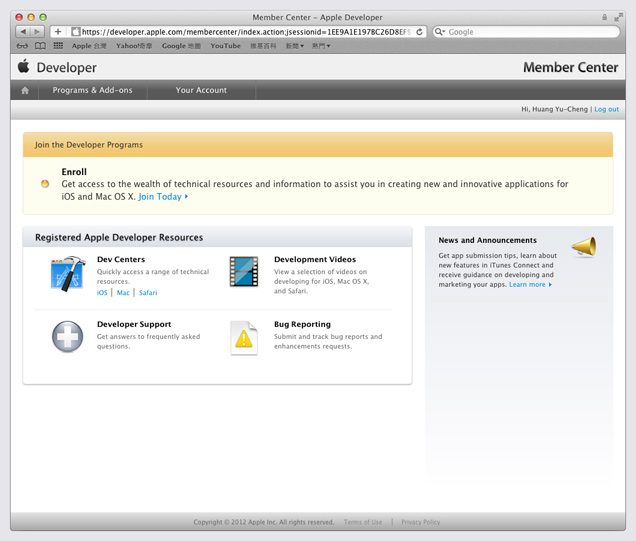The width and height of the screenshot is (636, 541).
Task: Click the Developer Support heading
Action: 134,324
